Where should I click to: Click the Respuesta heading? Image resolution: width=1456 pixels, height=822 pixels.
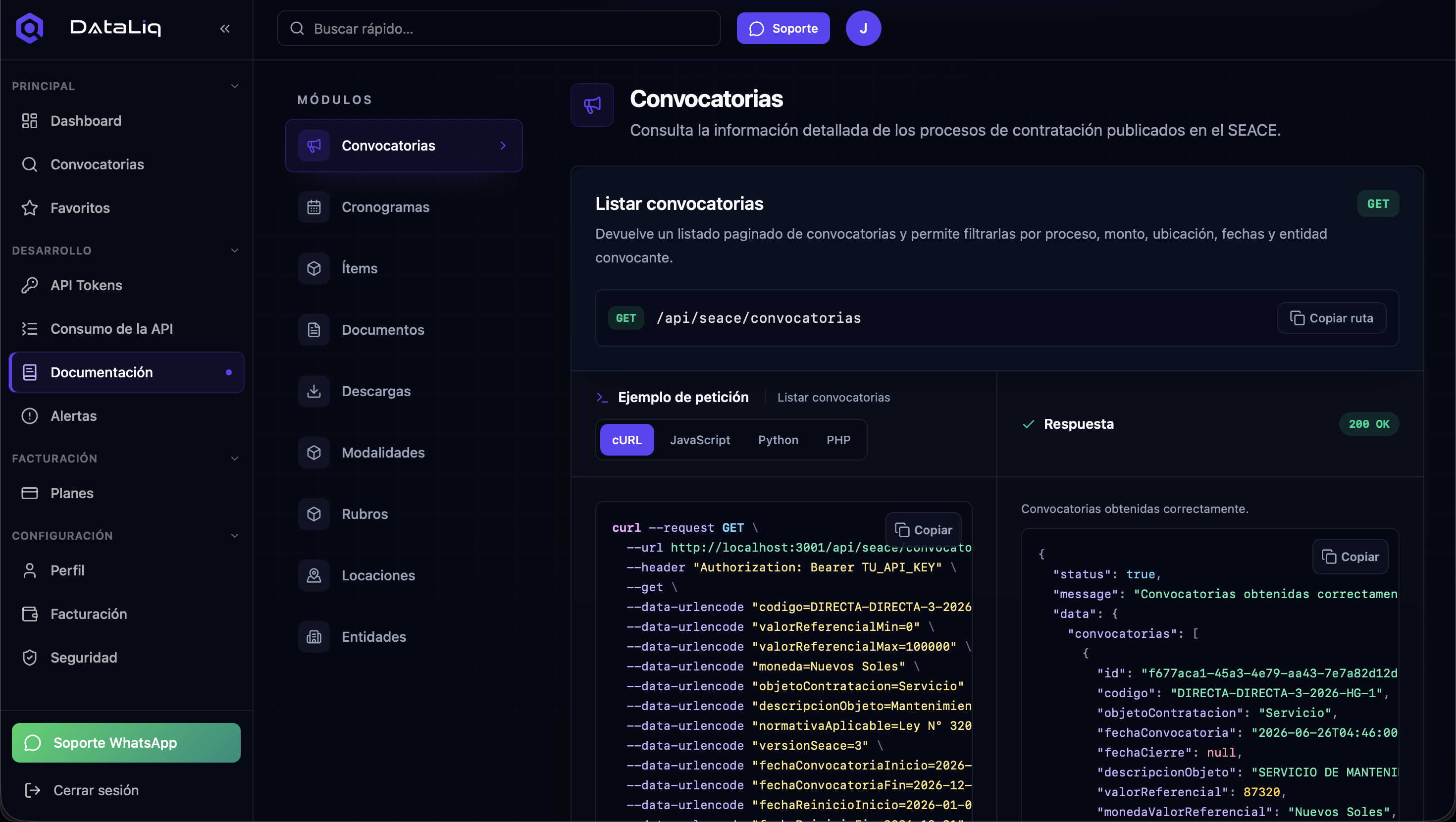pos(1079,423)
